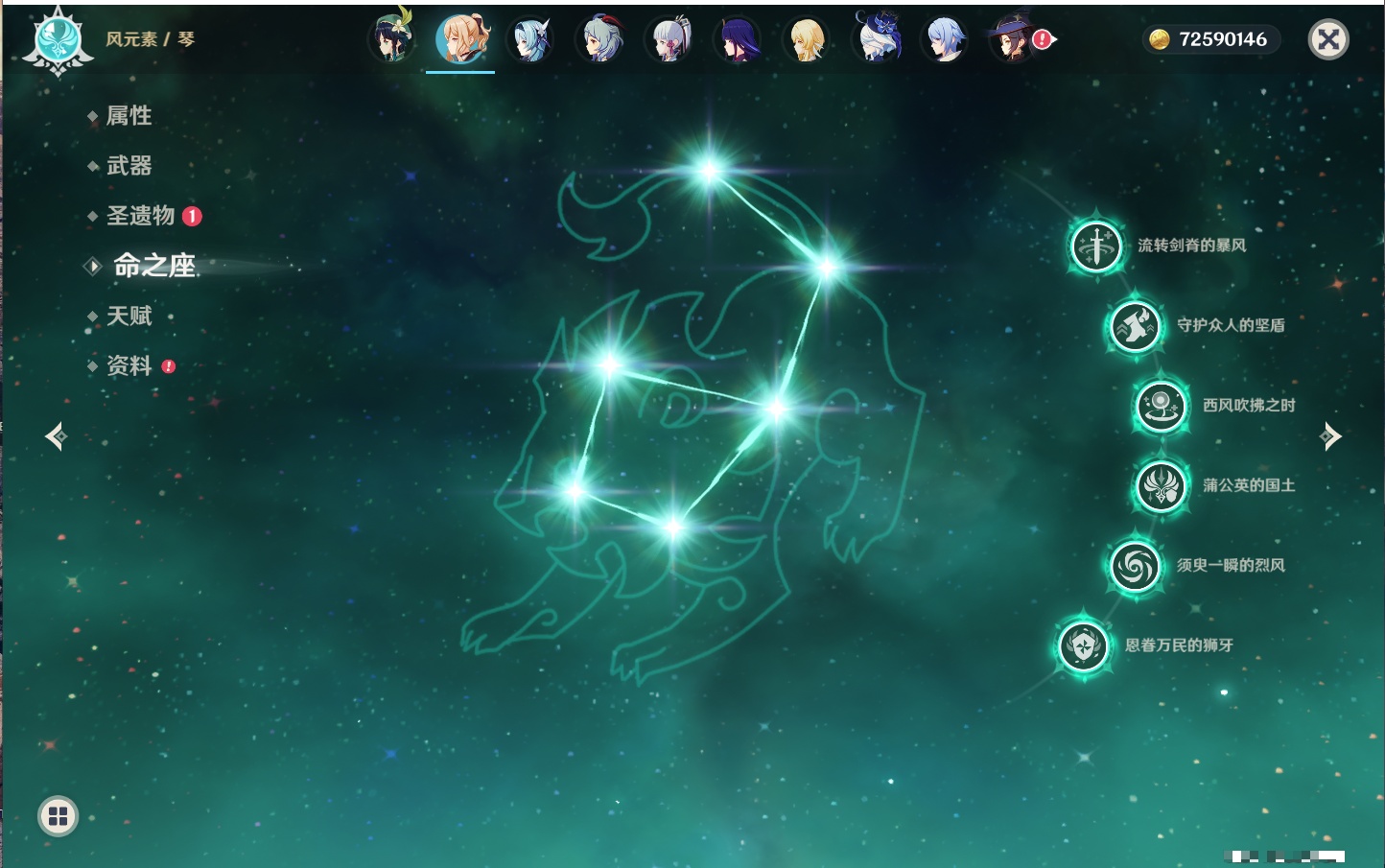Click the 流转剑脊的暴风 label
Screen dimensions: 1385x868
(1191, 246)
